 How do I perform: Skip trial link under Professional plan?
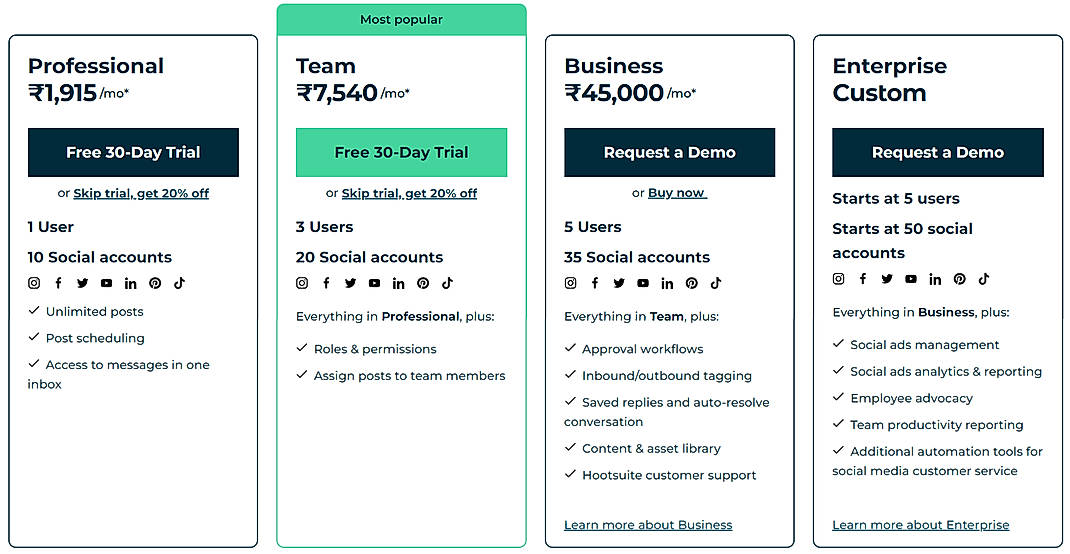tap(141, 193)
